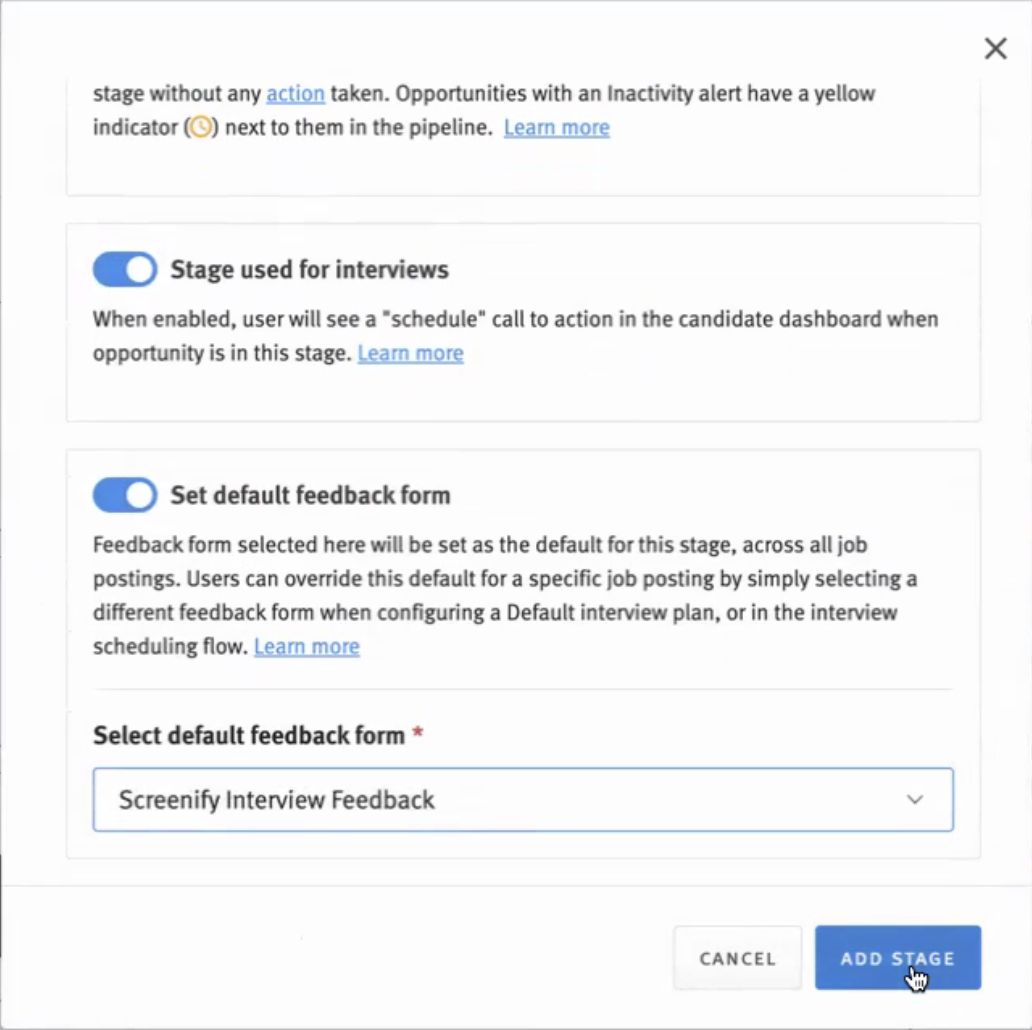Click the red required asterisk
The height and width of the screenshot is (1030, 1032).
click(418, 734)
